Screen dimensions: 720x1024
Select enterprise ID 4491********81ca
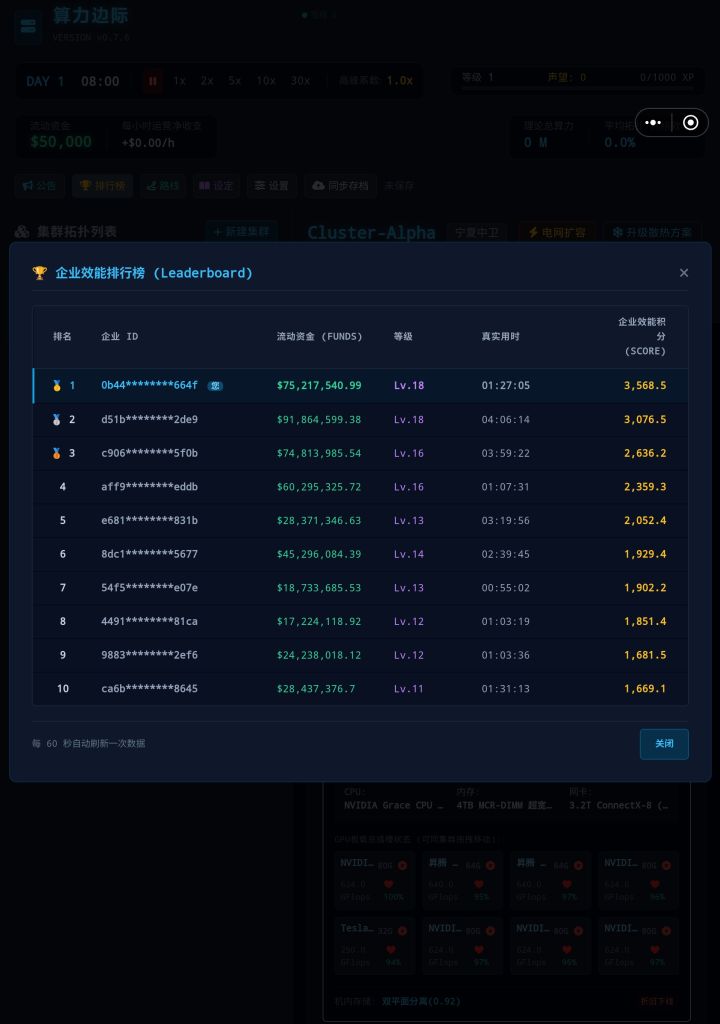(149, 621)
